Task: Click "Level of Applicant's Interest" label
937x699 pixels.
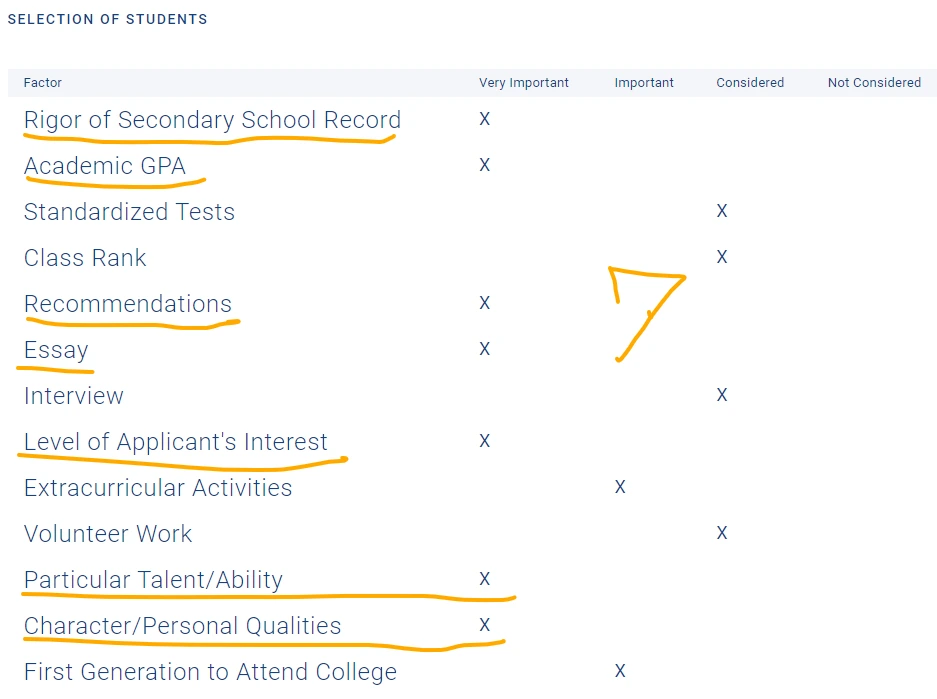Action: [x=176, y=442]
